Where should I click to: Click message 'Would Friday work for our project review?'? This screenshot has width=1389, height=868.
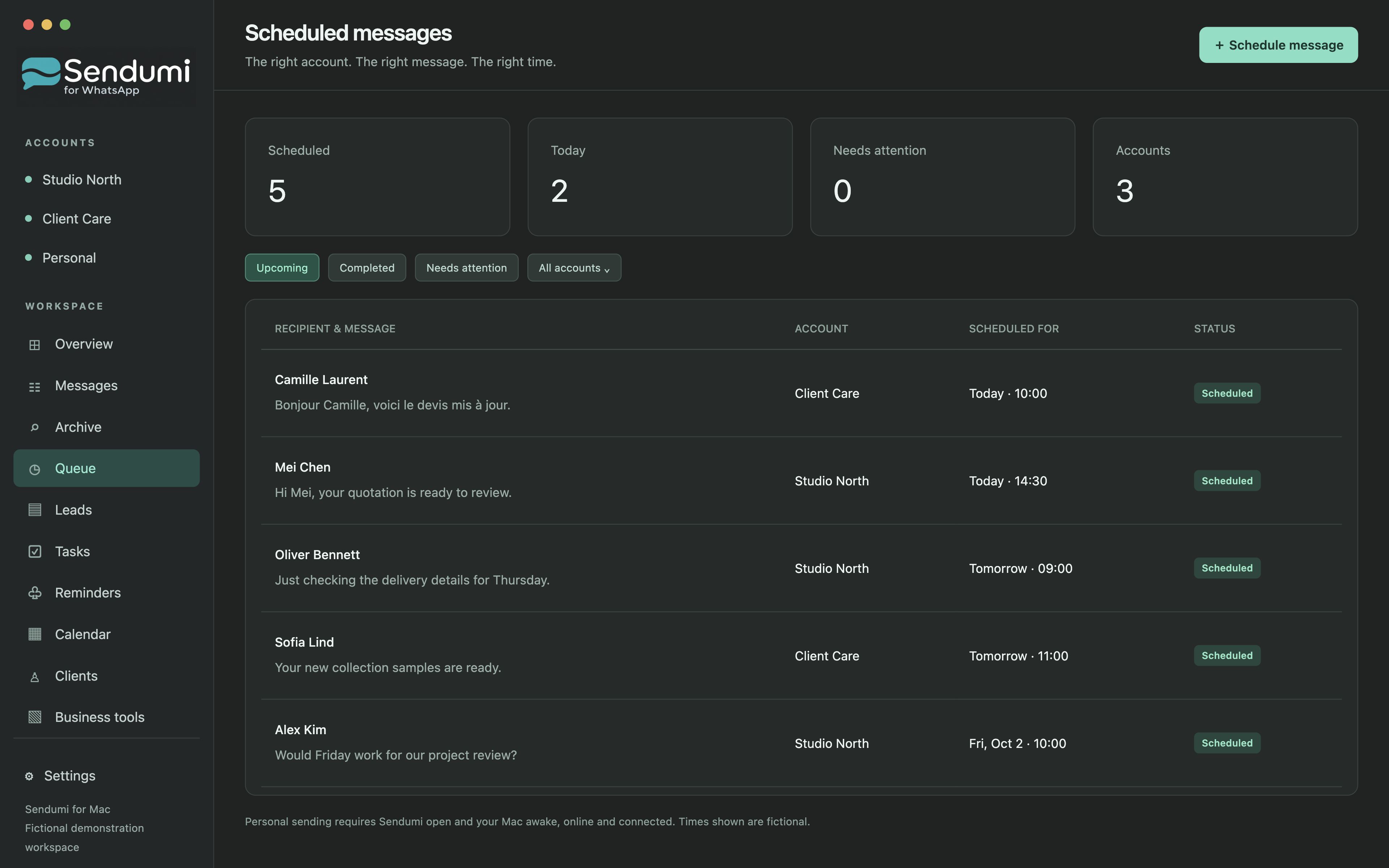395,755
